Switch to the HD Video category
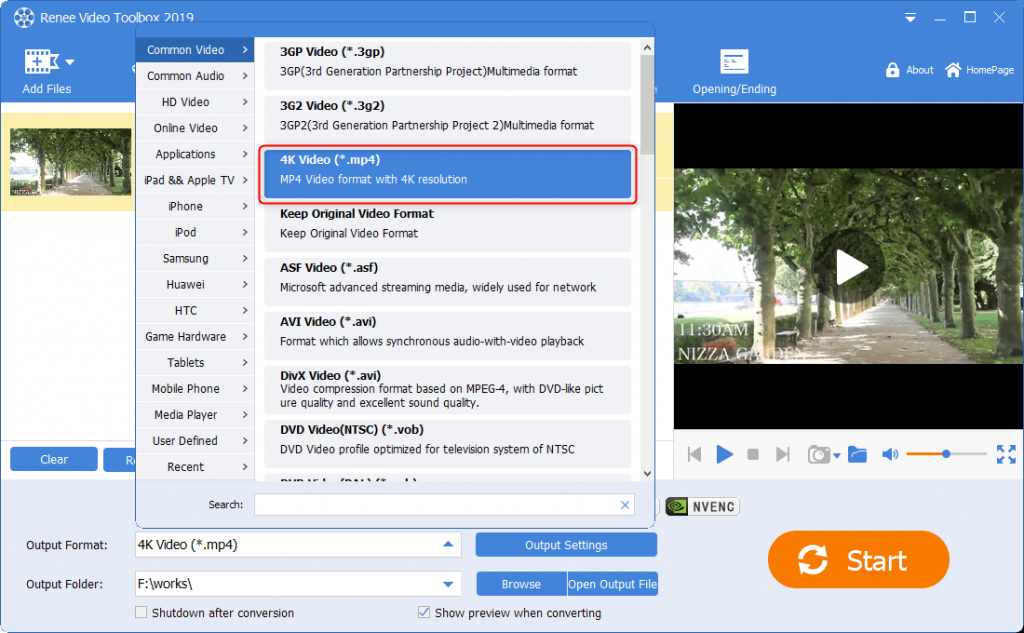 (185, 101)
